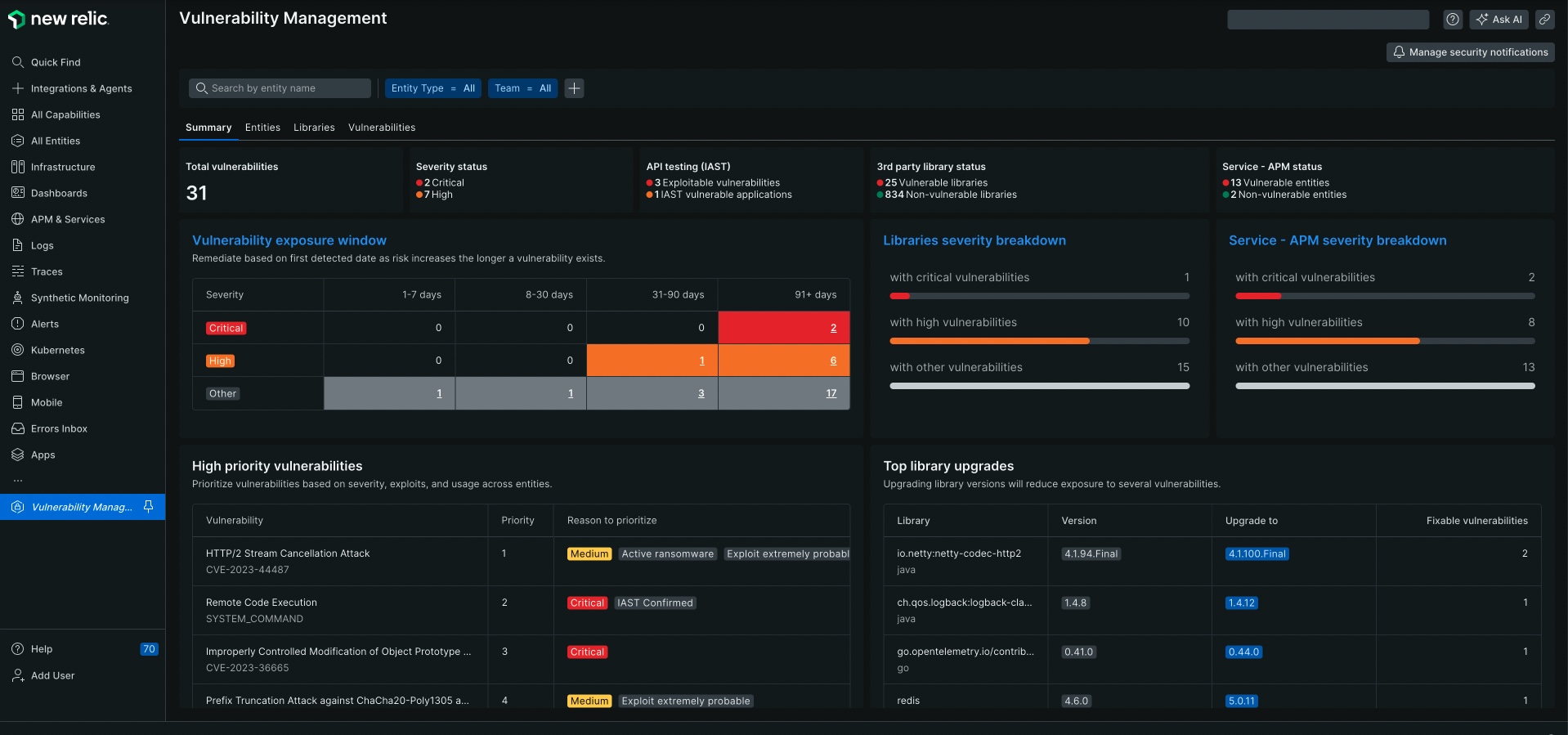
Task: Click Service APM high vulnerabilities bar
Action: [1385, 341]
